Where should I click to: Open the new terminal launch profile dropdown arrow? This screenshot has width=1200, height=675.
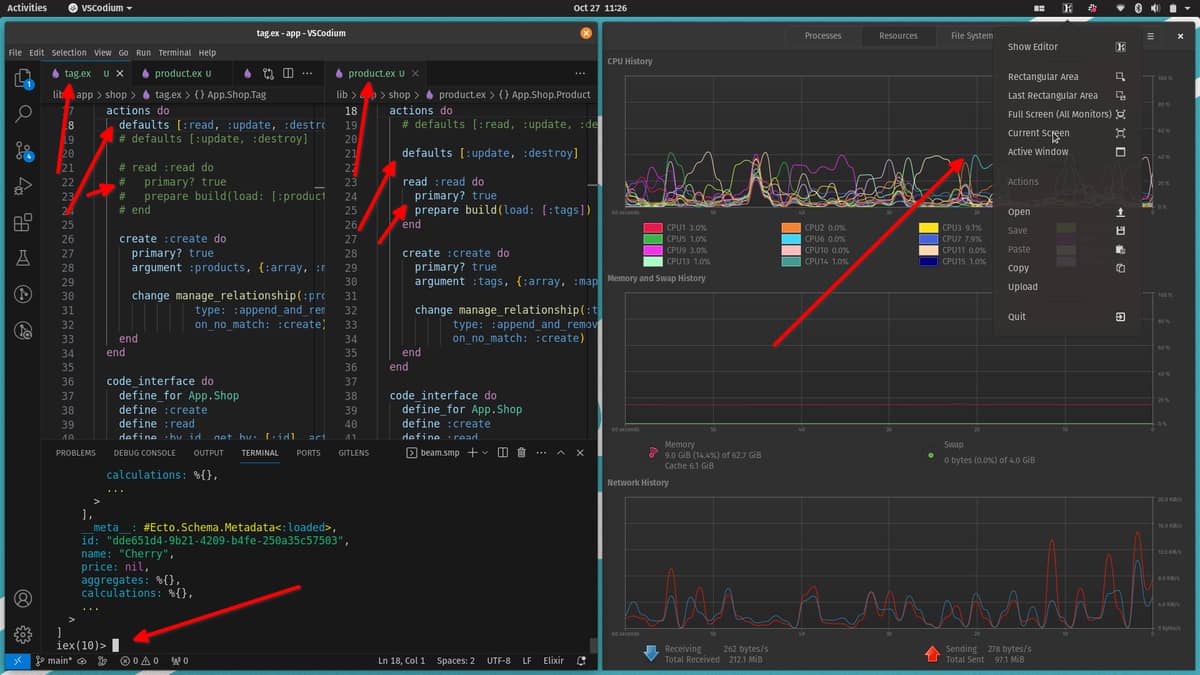click(x=486, y=453)
